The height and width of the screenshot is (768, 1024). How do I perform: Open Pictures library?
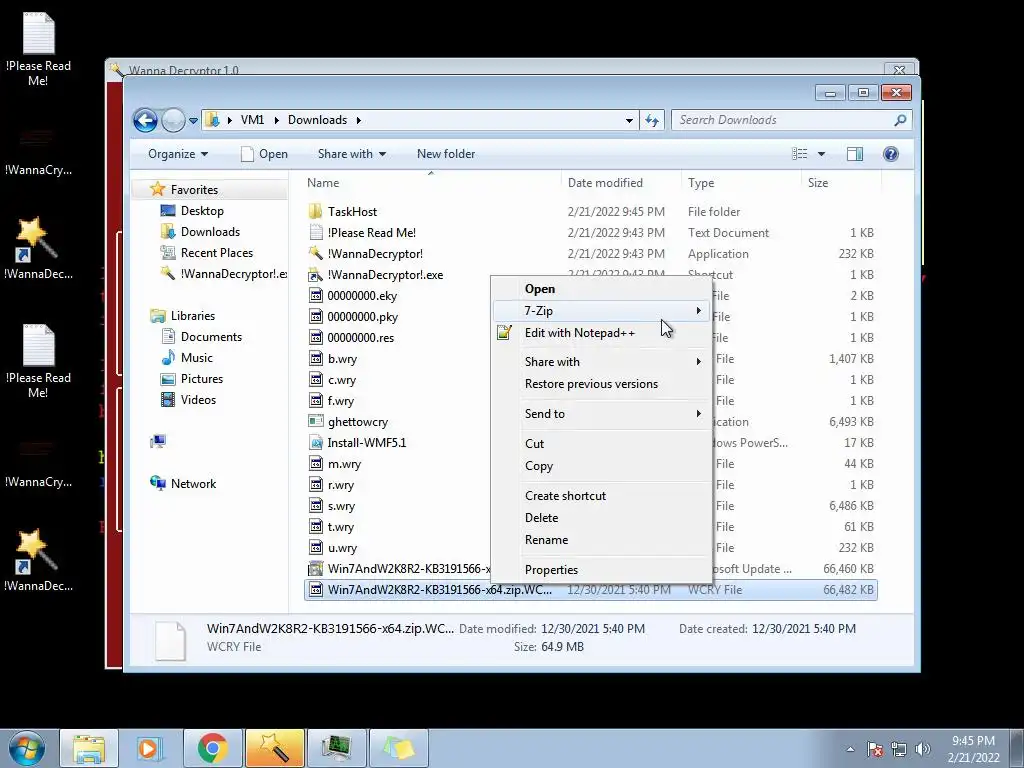pyautogui.click(x=202, y=379)
